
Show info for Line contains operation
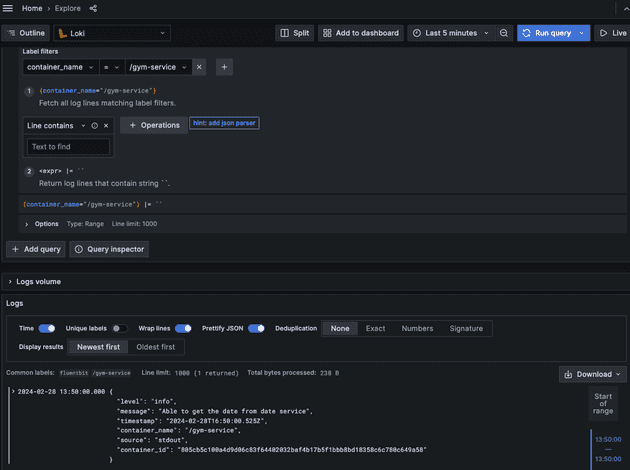click(x=94, y=126)
